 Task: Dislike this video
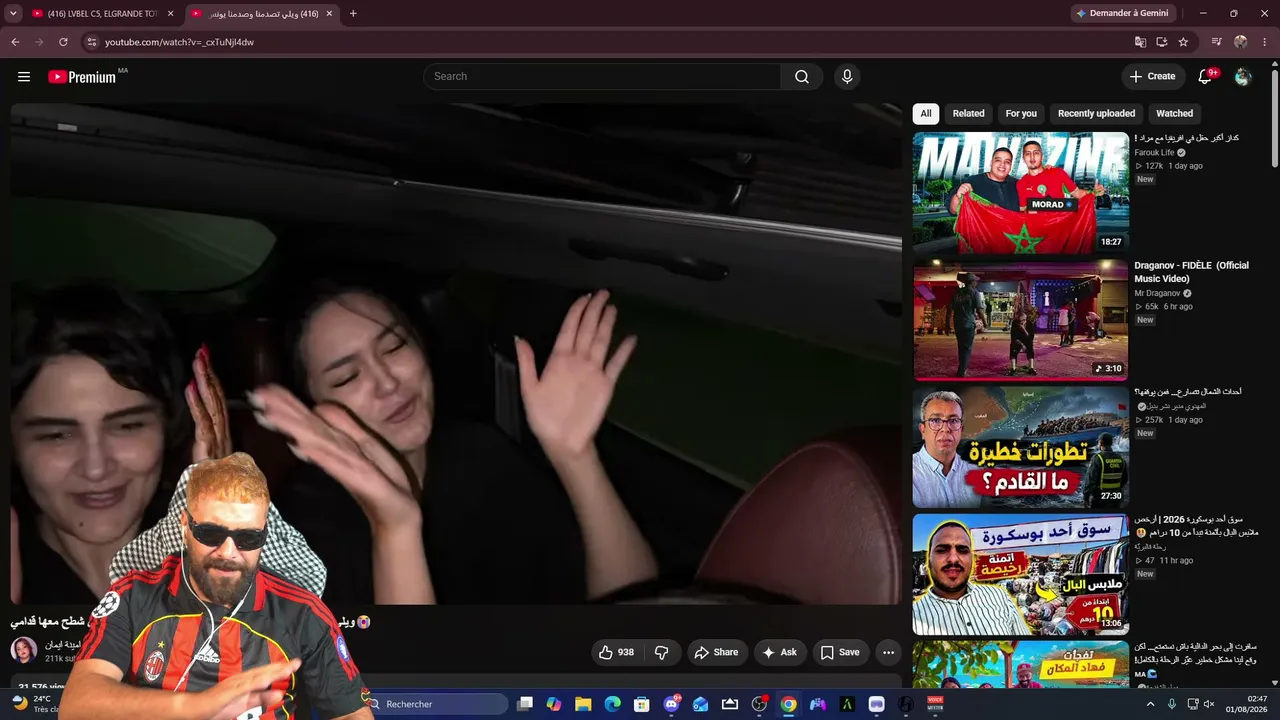[662, 652]
